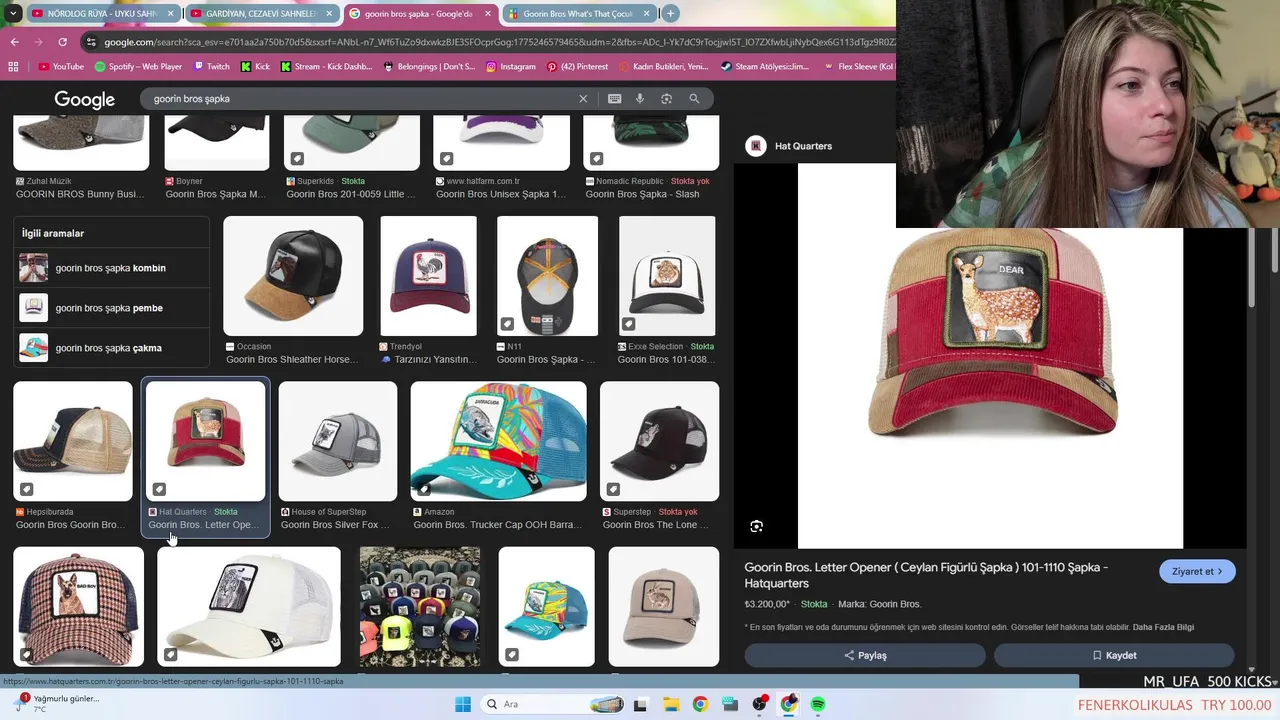This screenshot has height=720, width=1280.
Task: Open Google Lens image search icon
Action: pyautogui.click(x=666, y=99)
